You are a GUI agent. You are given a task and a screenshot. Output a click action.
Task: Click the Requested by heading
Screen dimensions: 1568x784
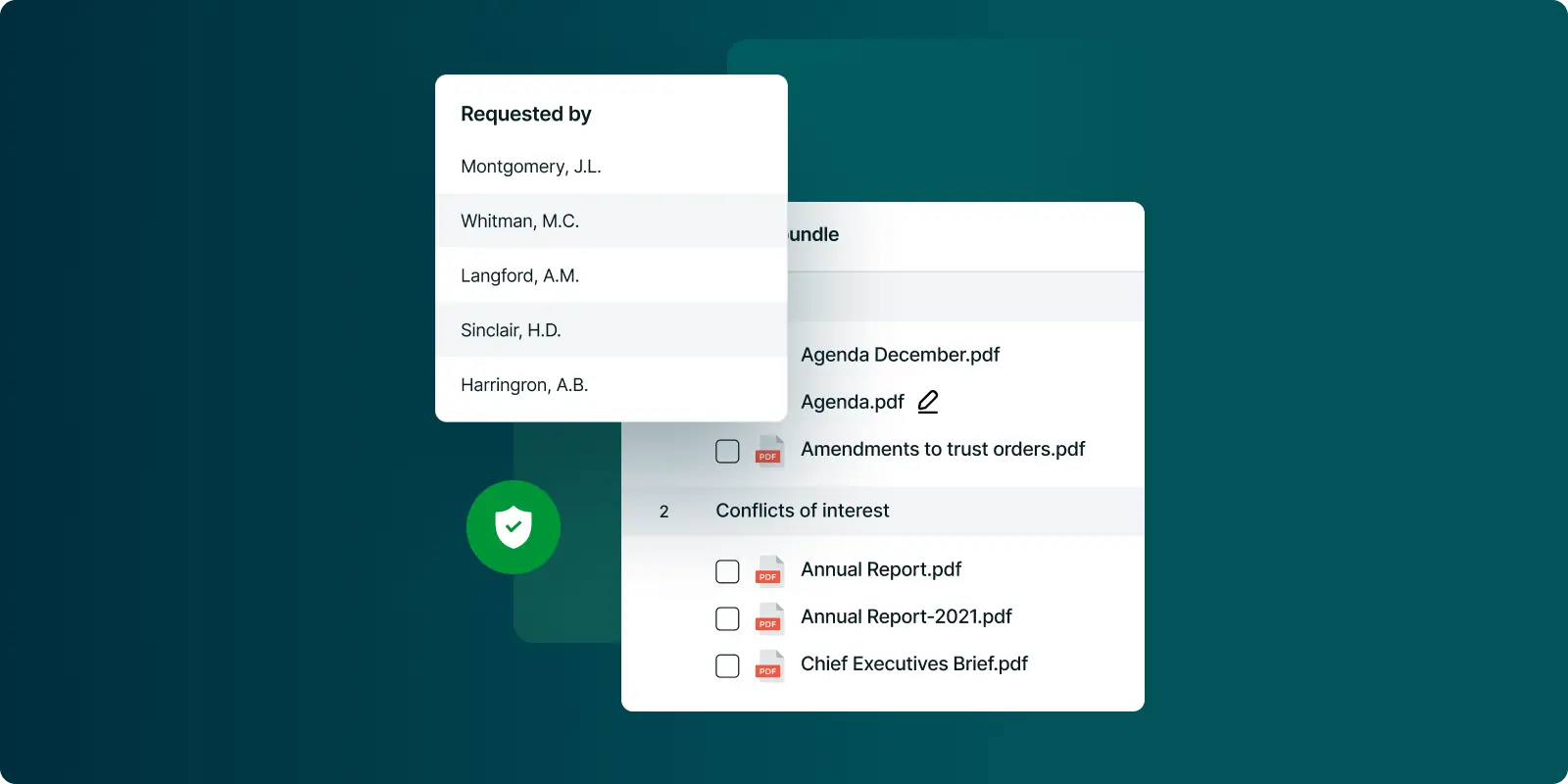tap(526, 114)
